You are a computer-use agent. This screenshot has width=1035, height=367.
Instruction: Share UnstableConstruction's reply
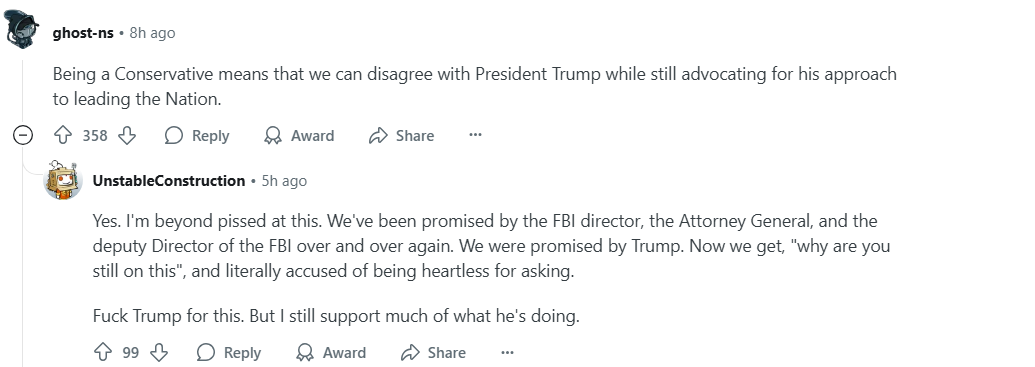pyautogui.click(x=433, y=352)
